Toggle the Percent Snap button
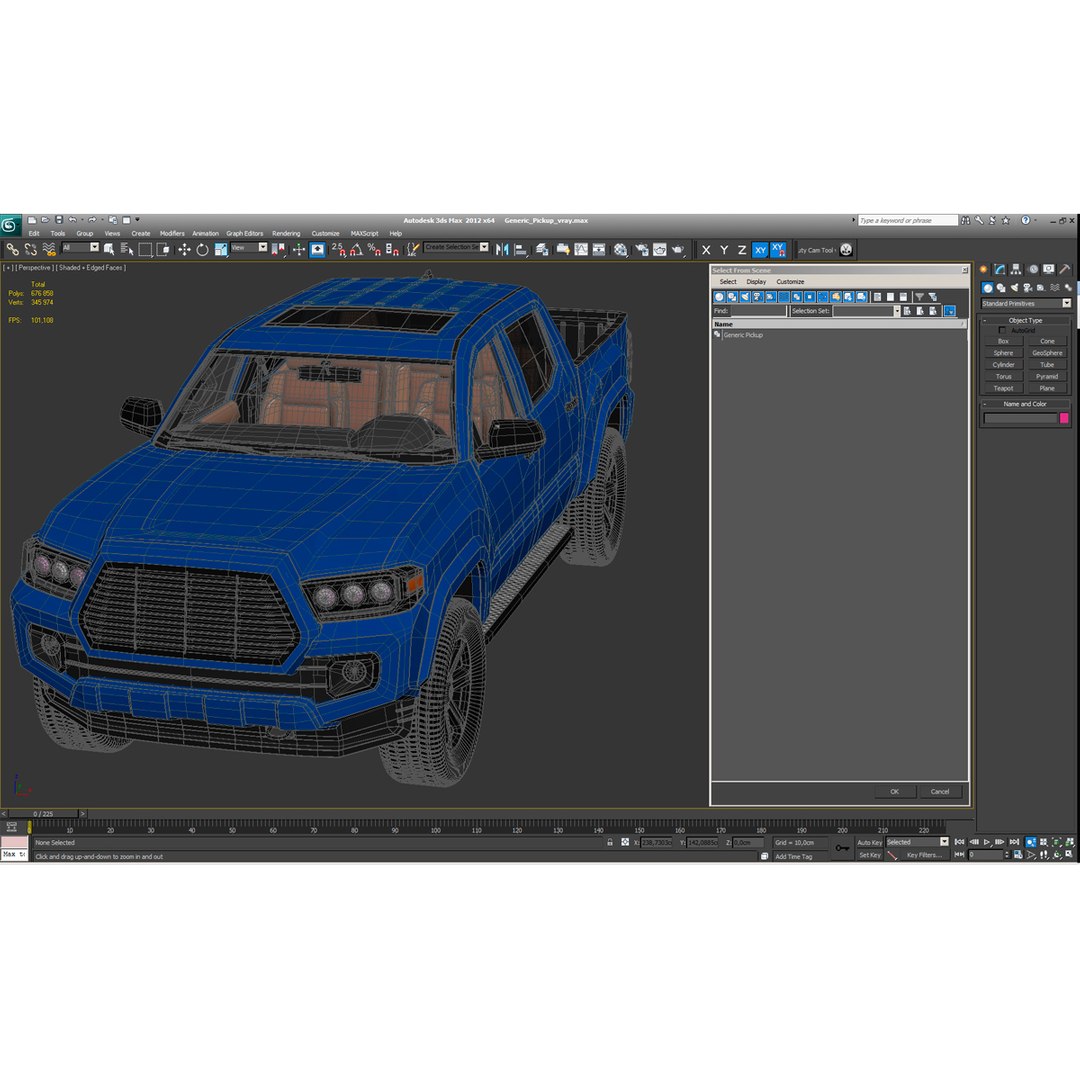The image size is (1080, 1080). 374,249
